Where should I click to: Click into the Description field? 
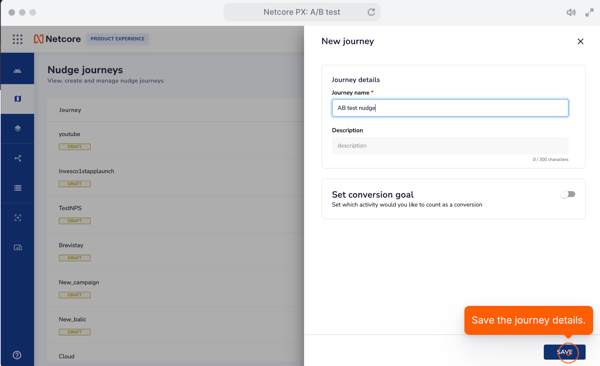(x=450, y=145)
